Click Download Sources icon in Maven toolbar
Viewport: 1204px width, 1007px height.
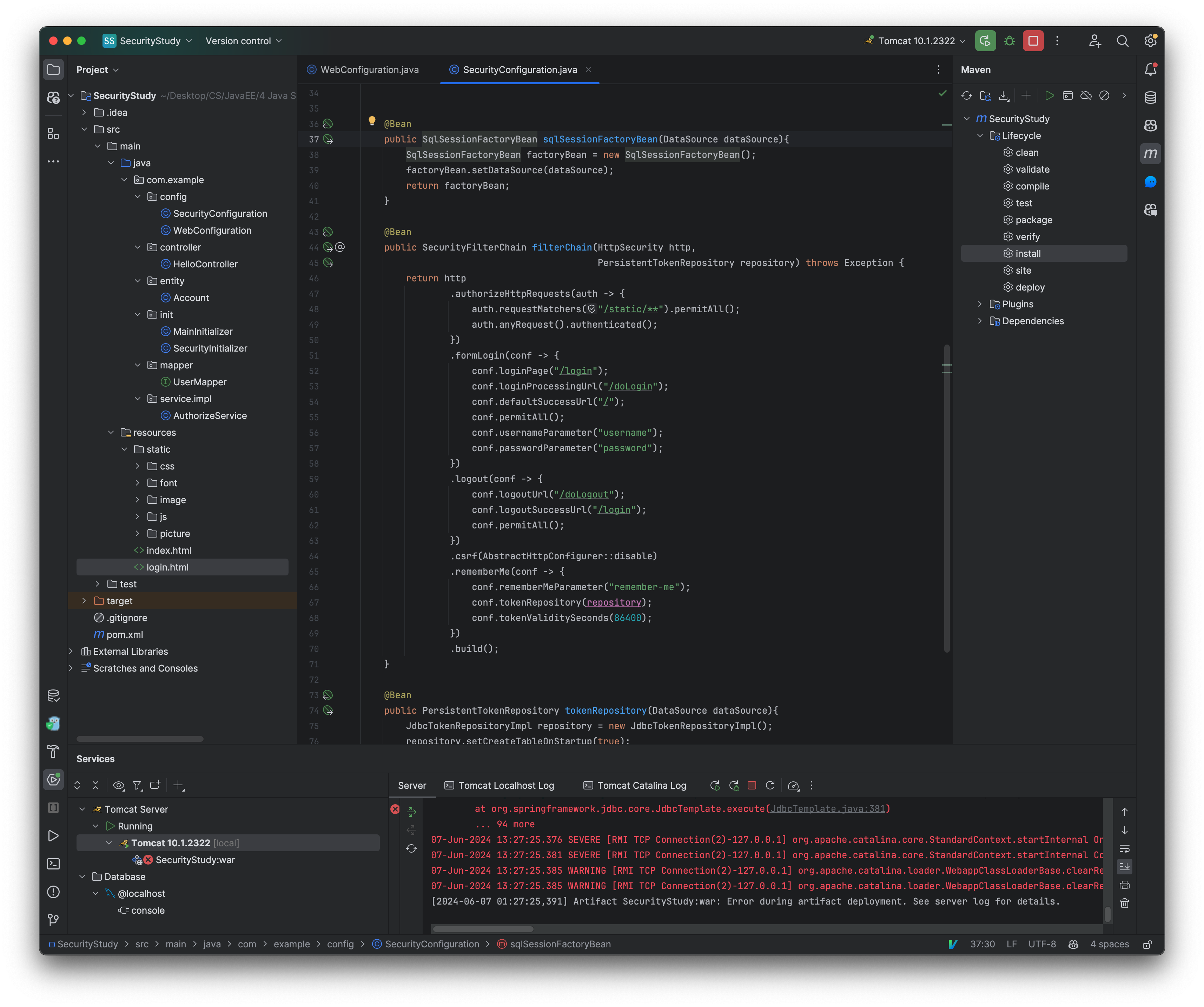[x=1003, y=96]
